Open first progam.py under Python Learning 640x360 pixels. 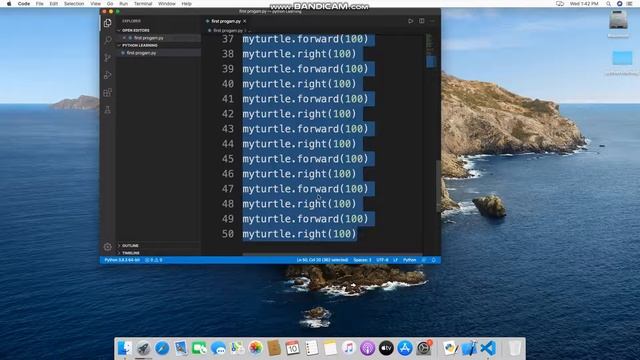tap(141, 53)
